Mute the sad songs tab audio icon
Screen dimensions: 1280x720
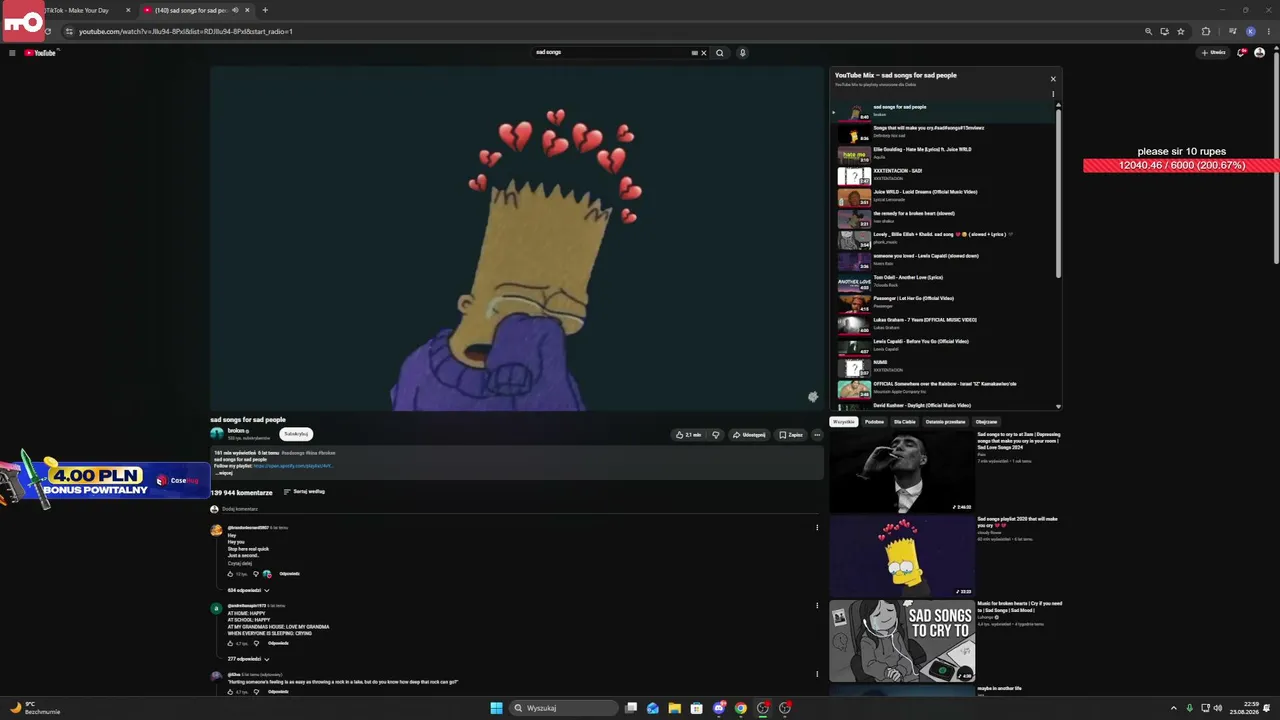point(235,10)
